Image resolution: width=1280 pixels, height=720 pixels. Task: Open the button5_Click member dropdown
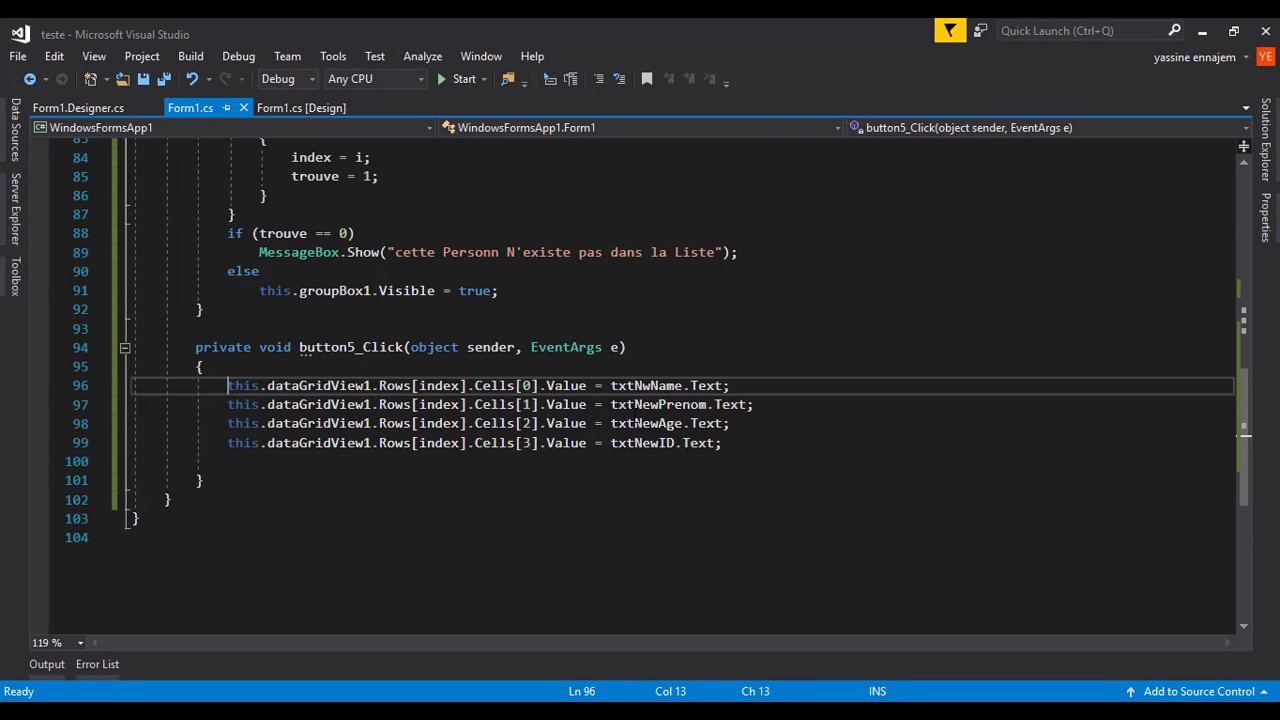click(1049, 128)
